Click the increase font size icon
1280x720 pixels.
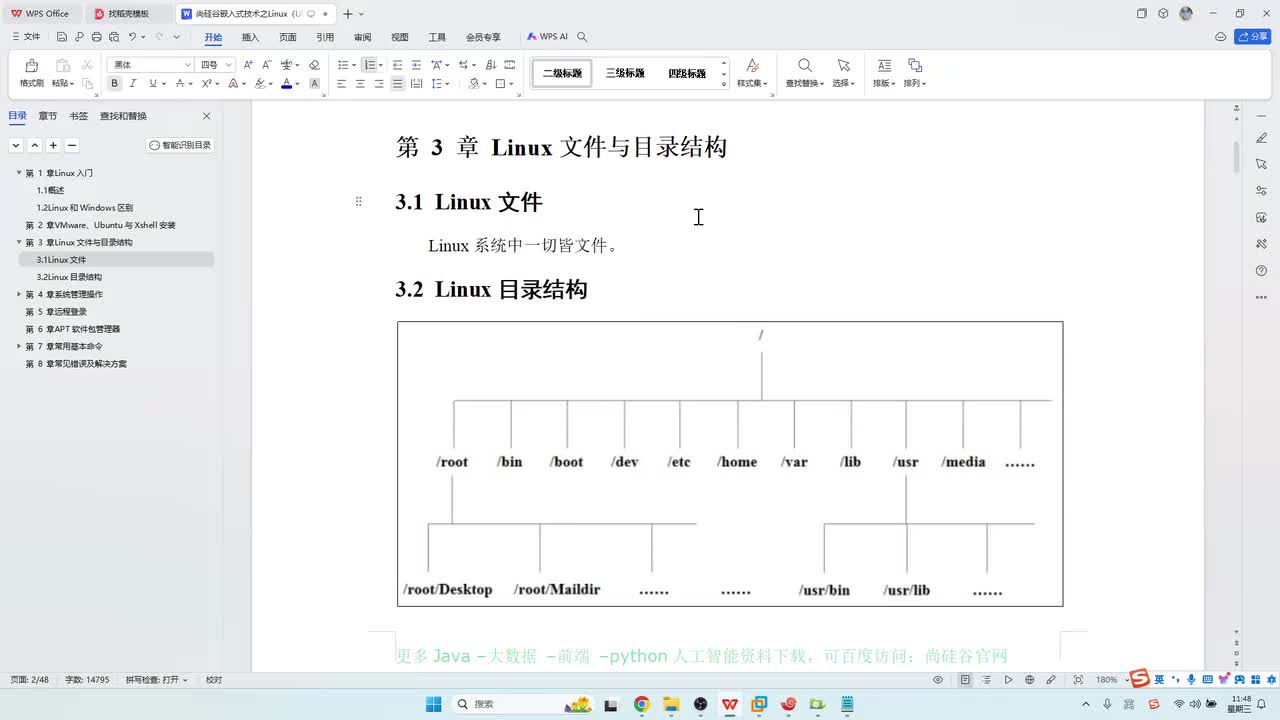248,64
